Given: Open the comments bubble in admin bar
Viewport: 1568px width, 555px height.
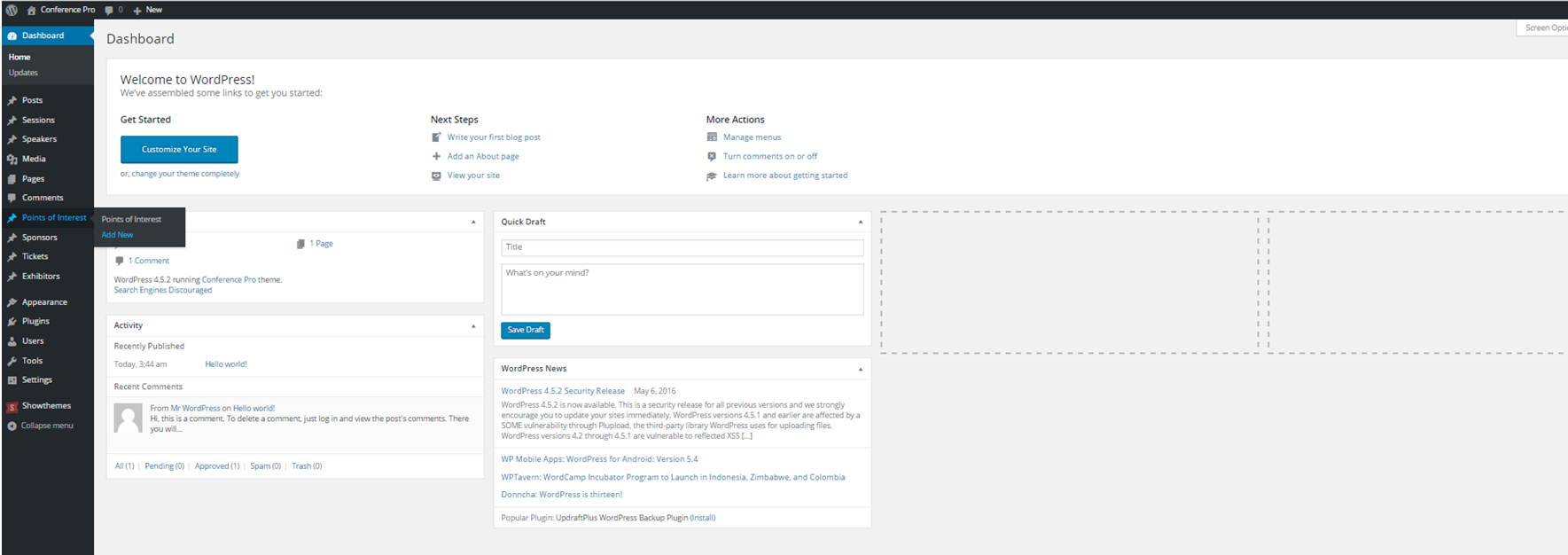Looking at the screenshot, I should [109, 11].
